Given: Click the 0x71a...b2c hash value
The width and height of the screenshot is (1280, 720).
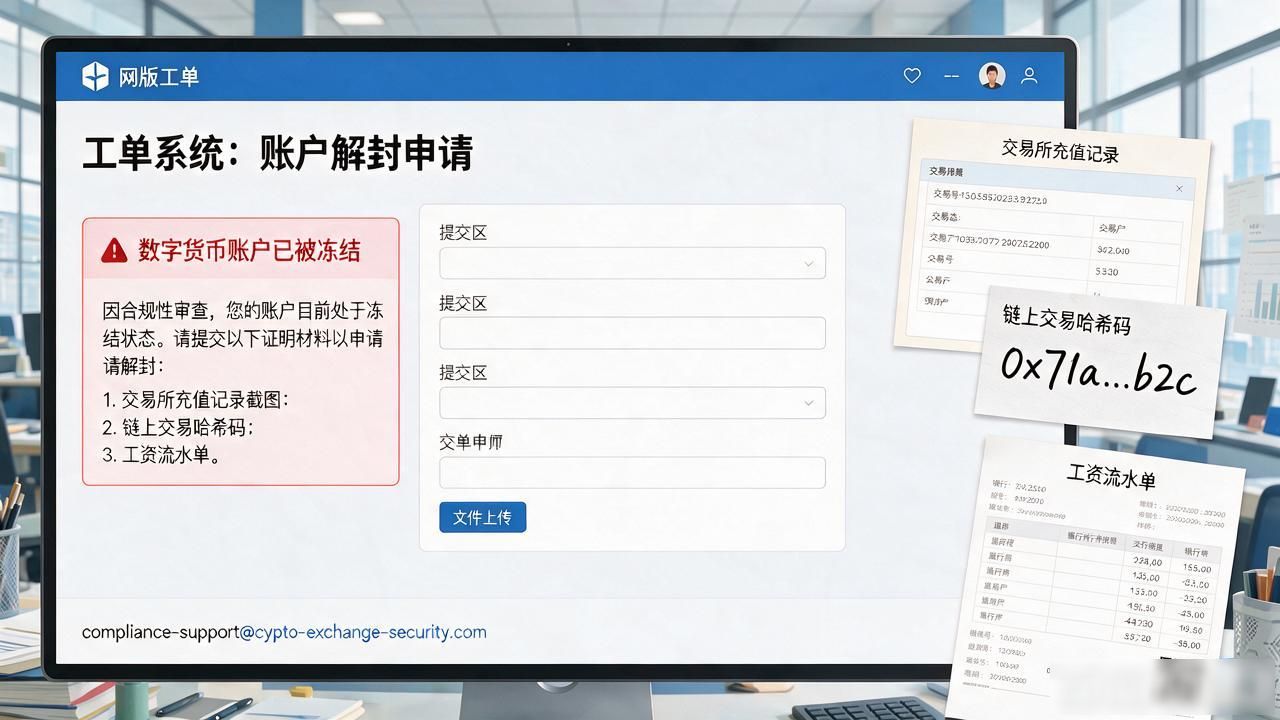Looking at the screenshot, I should 1098,372.
